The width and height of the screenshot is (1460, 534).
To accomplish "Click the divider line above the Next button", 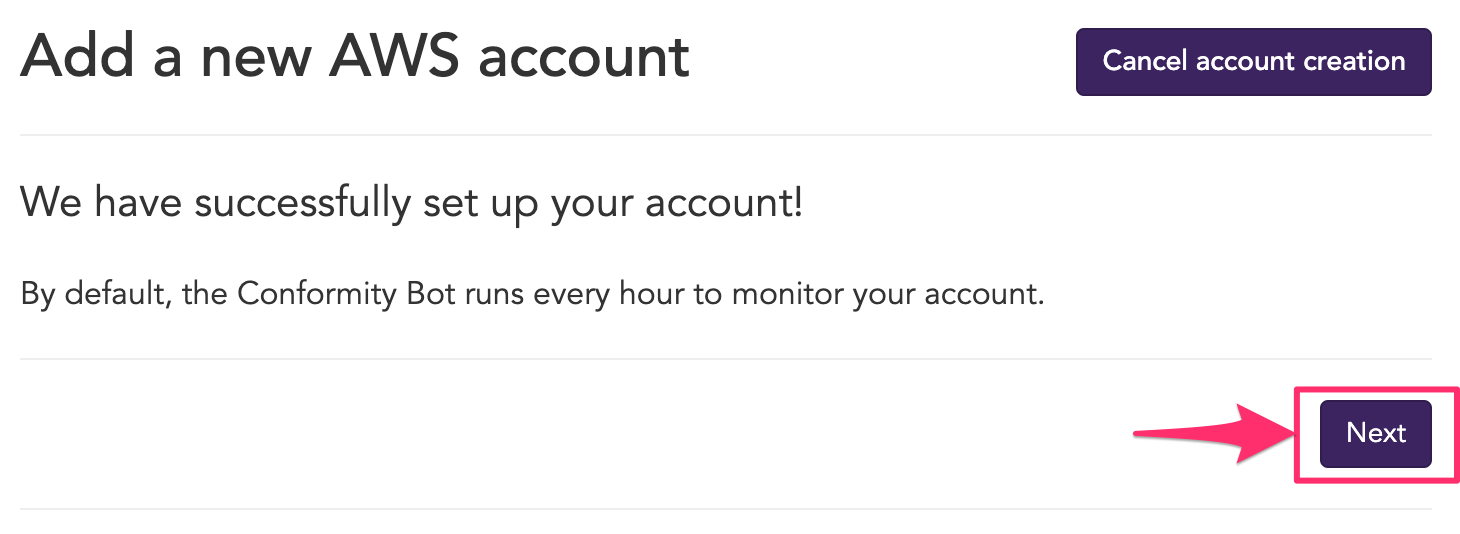I will point(725,358).
